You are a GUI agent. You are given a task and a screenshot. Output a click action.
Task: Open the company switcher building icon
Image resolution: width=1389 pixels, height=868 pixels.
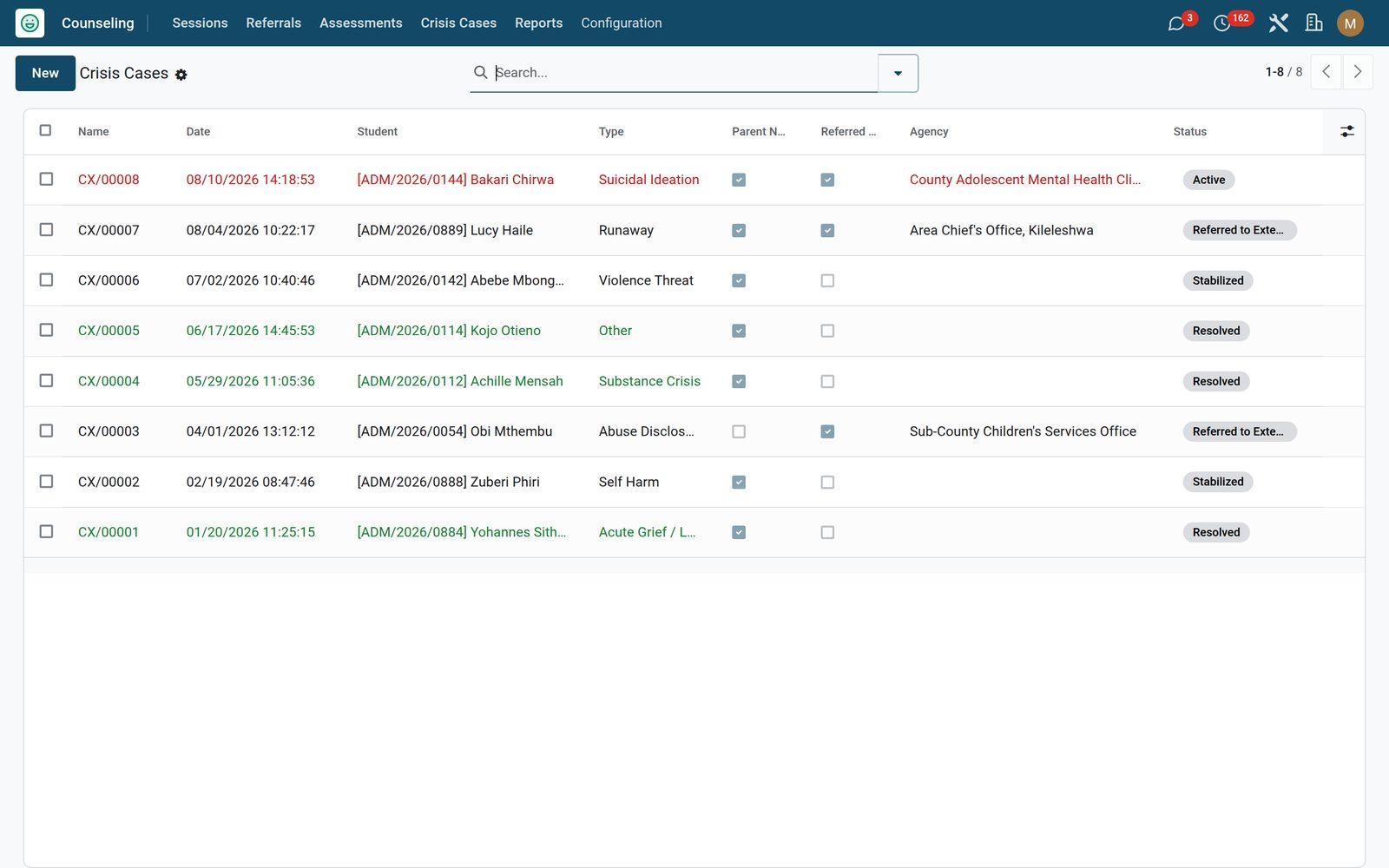tap(1314, 23)
